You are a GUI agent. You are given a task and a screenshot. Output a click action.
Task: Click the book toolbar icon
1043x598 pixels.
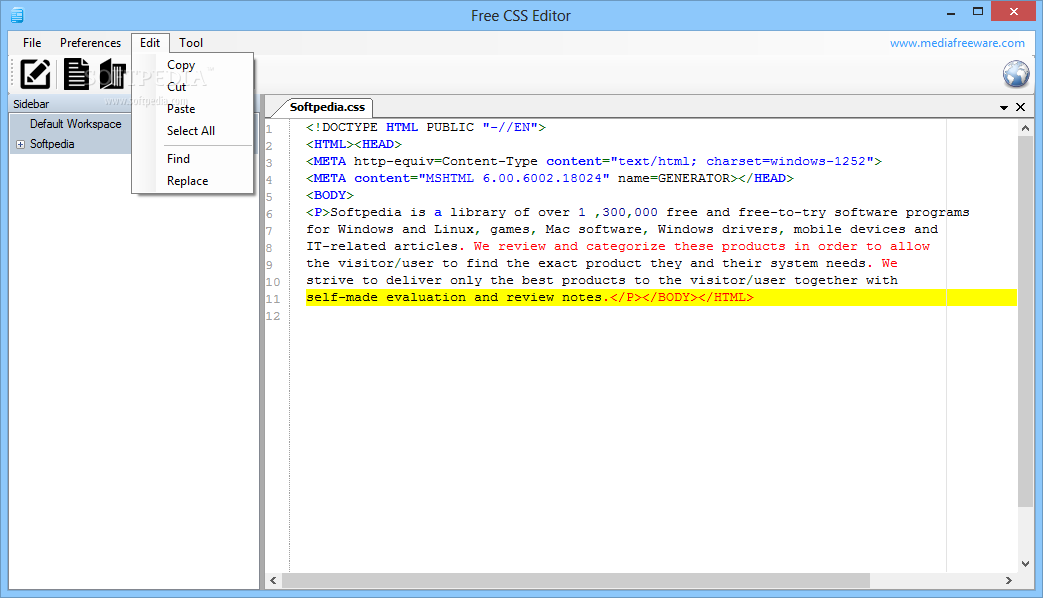[x=112, y=74]
